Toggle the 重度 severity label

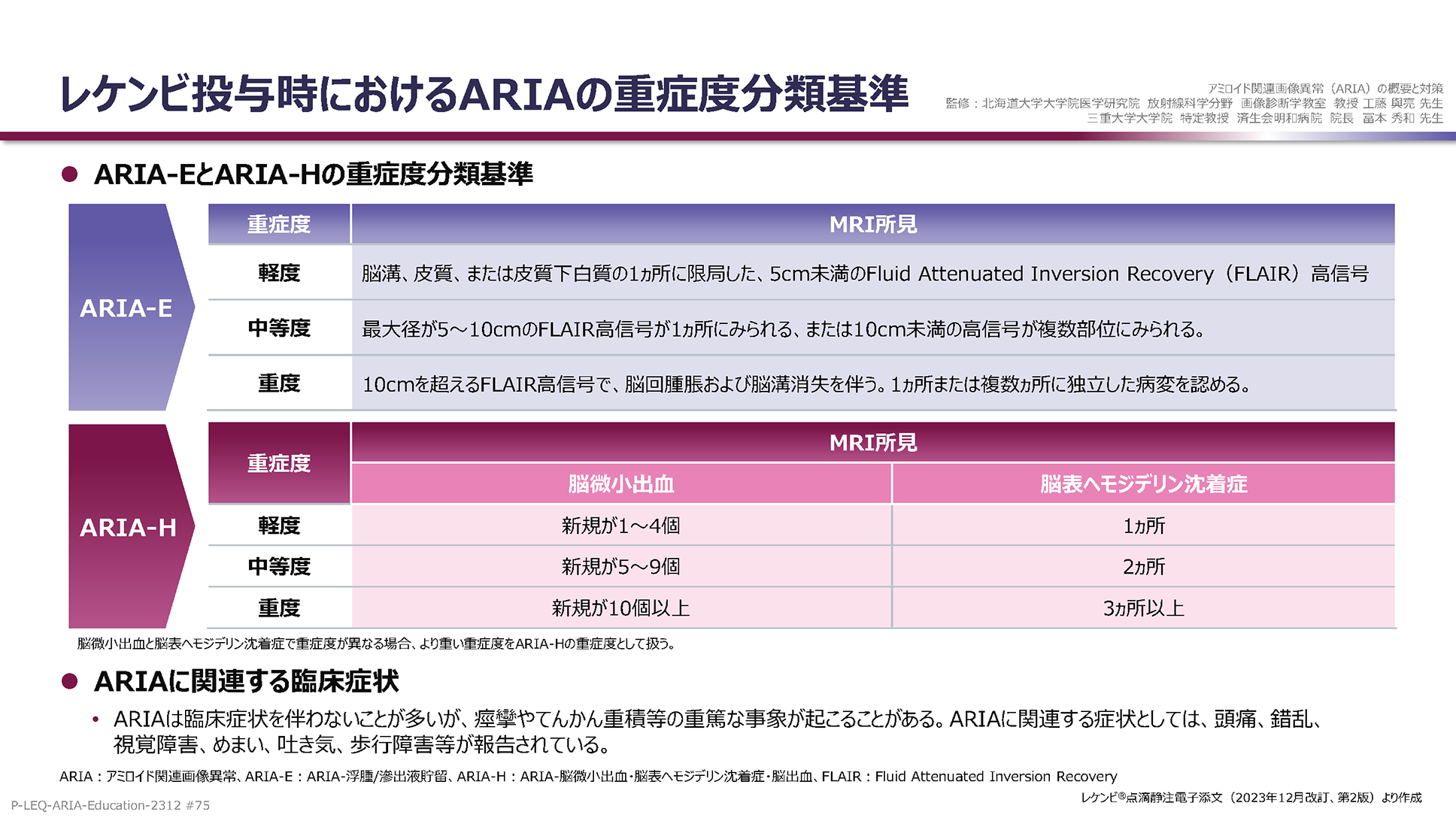click(278, 383)
